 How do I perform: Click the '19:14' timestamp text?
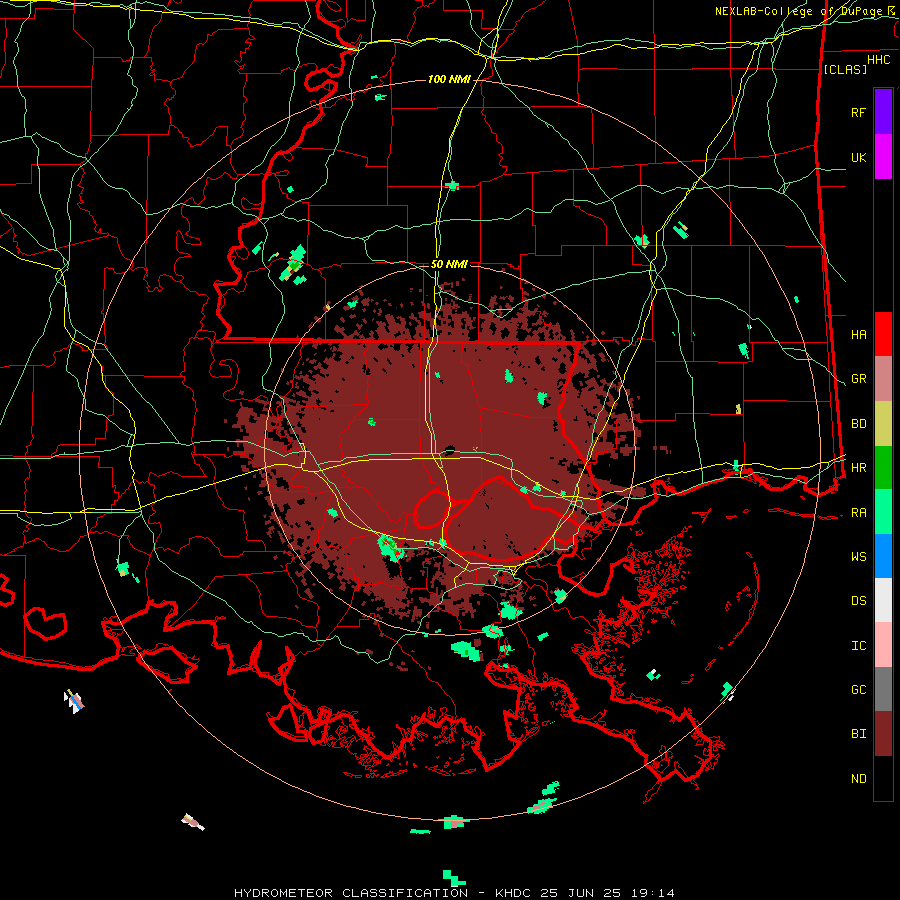pos(651,893)
